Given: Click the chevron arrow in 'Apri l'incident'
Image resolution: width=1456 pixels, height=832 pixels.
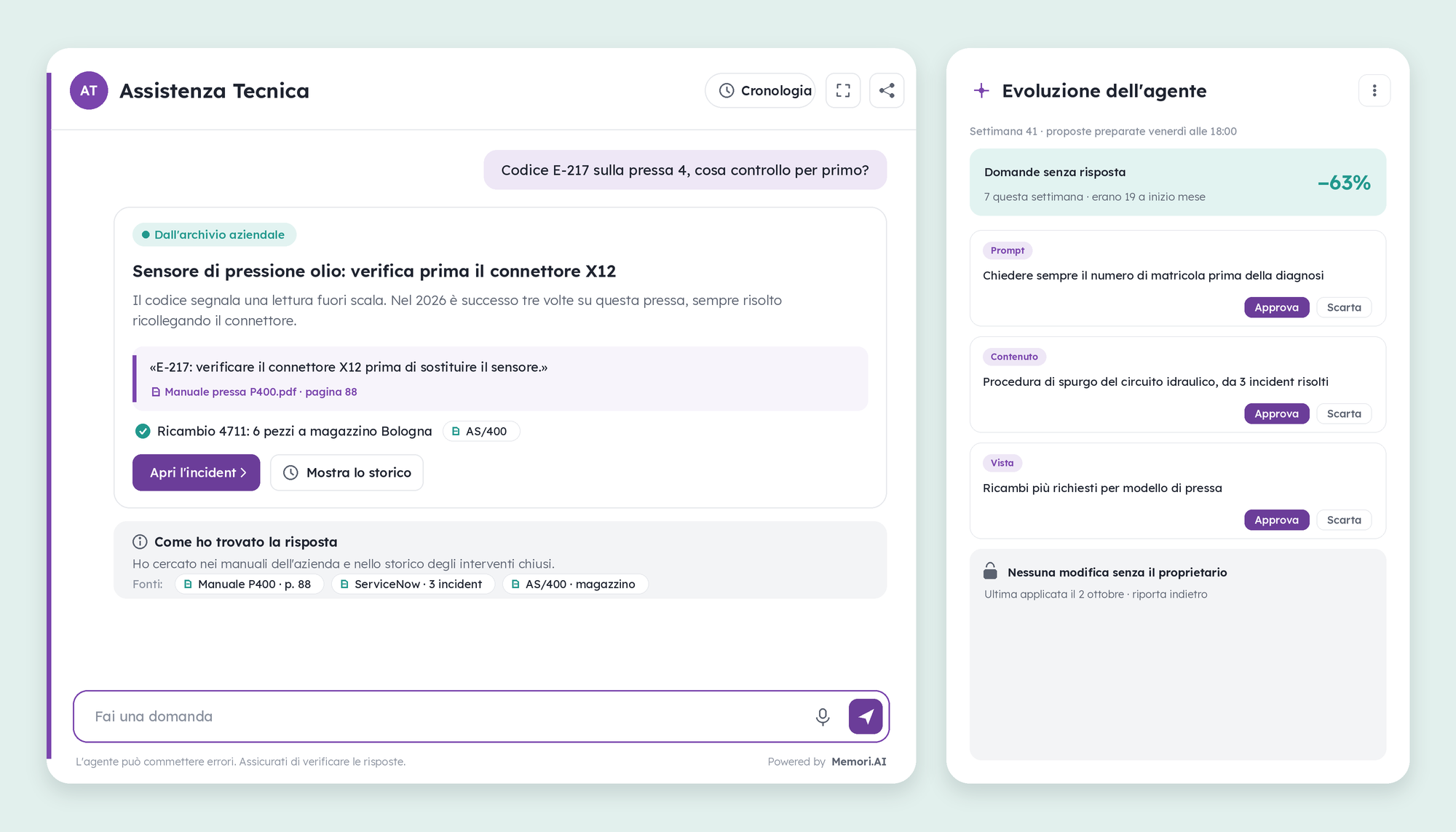Looking at the screenshot, I should click(243, 472).
